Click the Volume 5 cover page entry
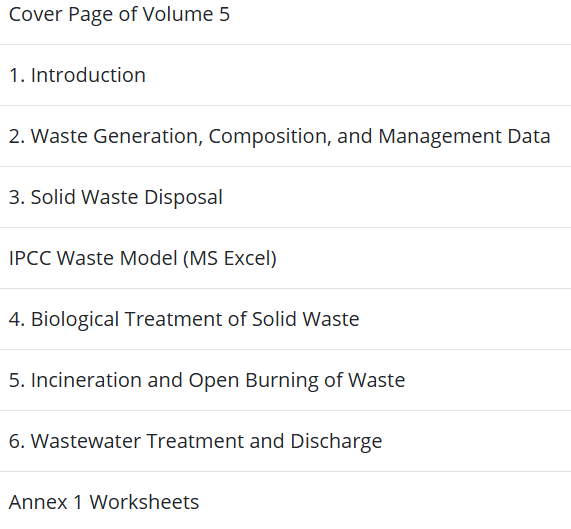571x529 pixels. [119, 15]
